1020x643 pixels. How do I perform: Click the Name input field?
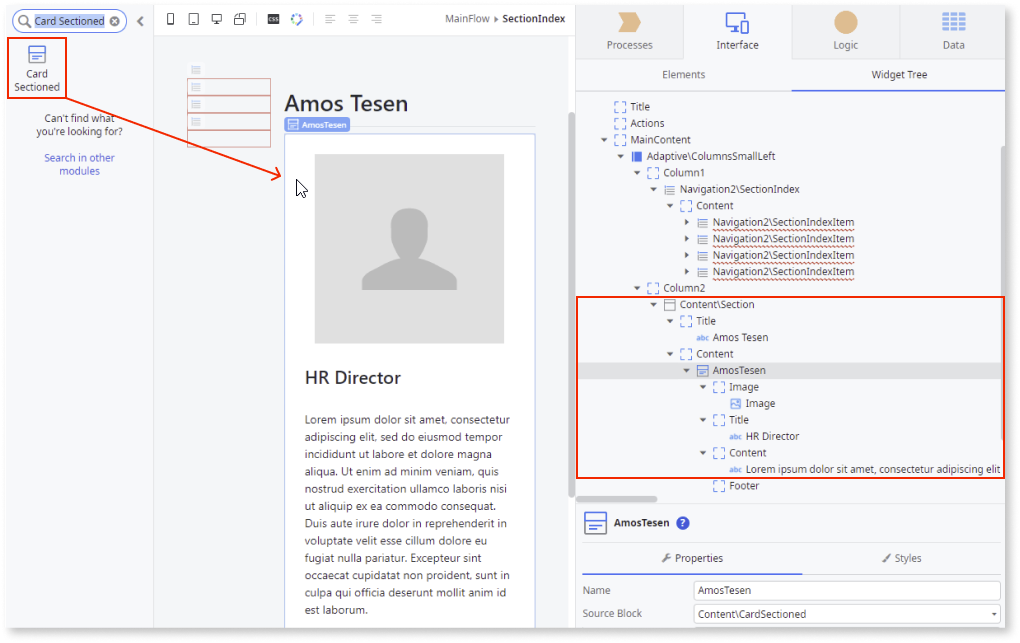[x=845, y=589]
